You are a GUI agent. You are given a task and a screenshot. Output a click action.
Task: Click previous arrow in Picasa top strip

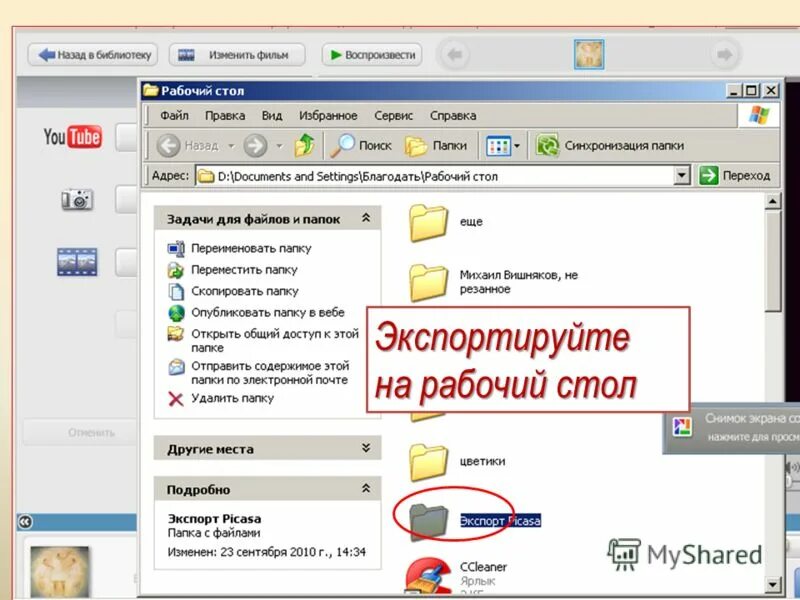tap(455, 54)
